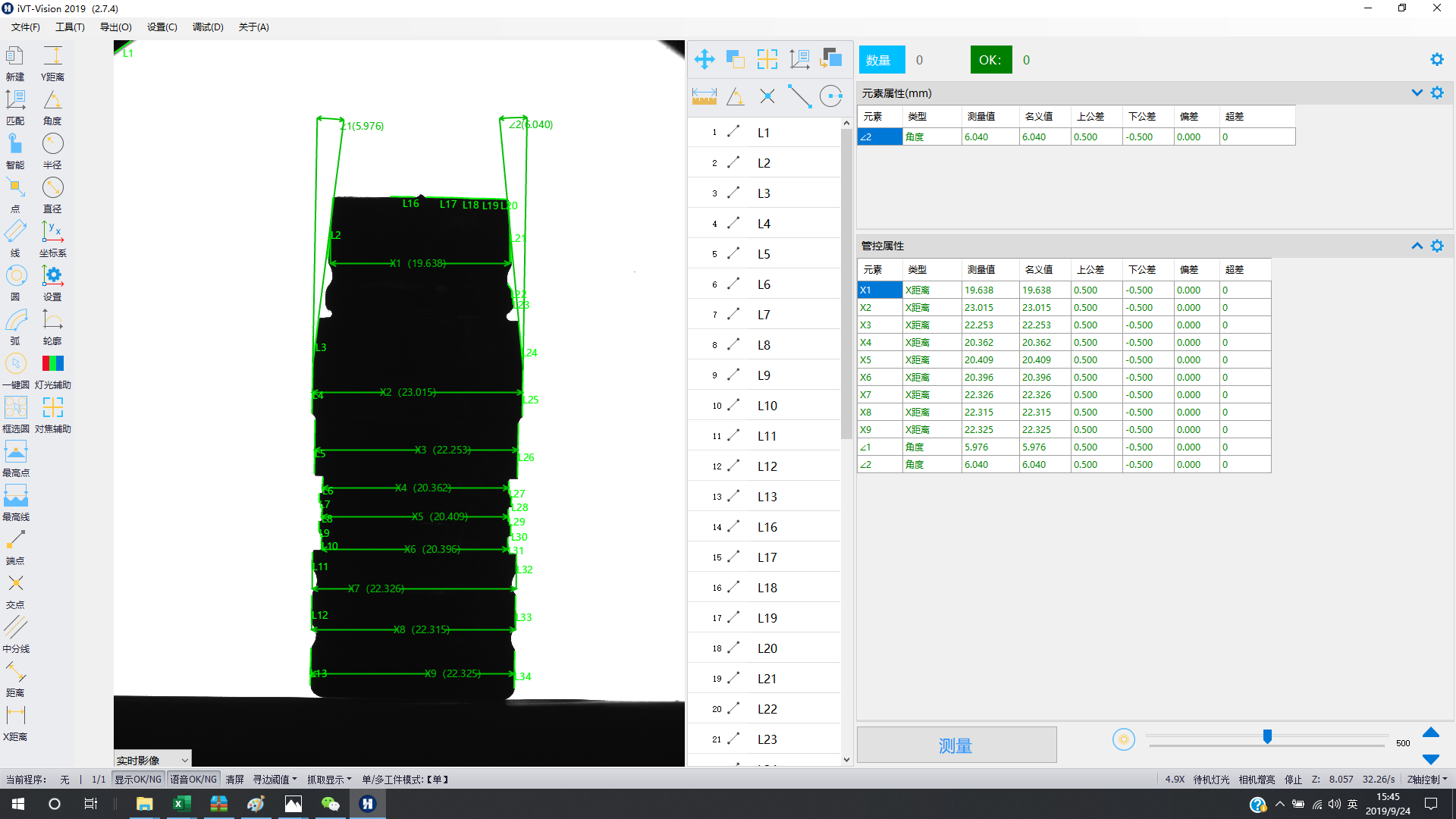Click the 测量 measure button
The height and width of the screenshot is (819, 1456).
(955, 745)
